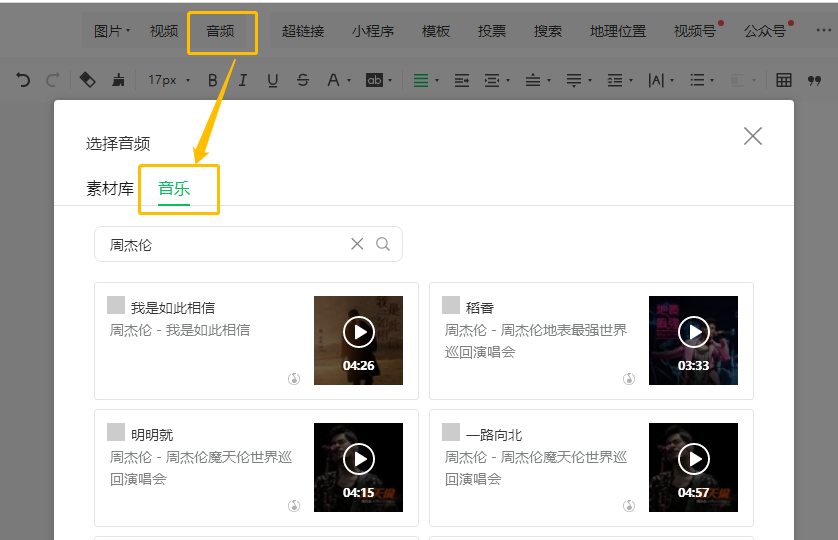Check the 稻香 song checkbox
The width and height of the screenshot is (838, 540).
[451, 305]
